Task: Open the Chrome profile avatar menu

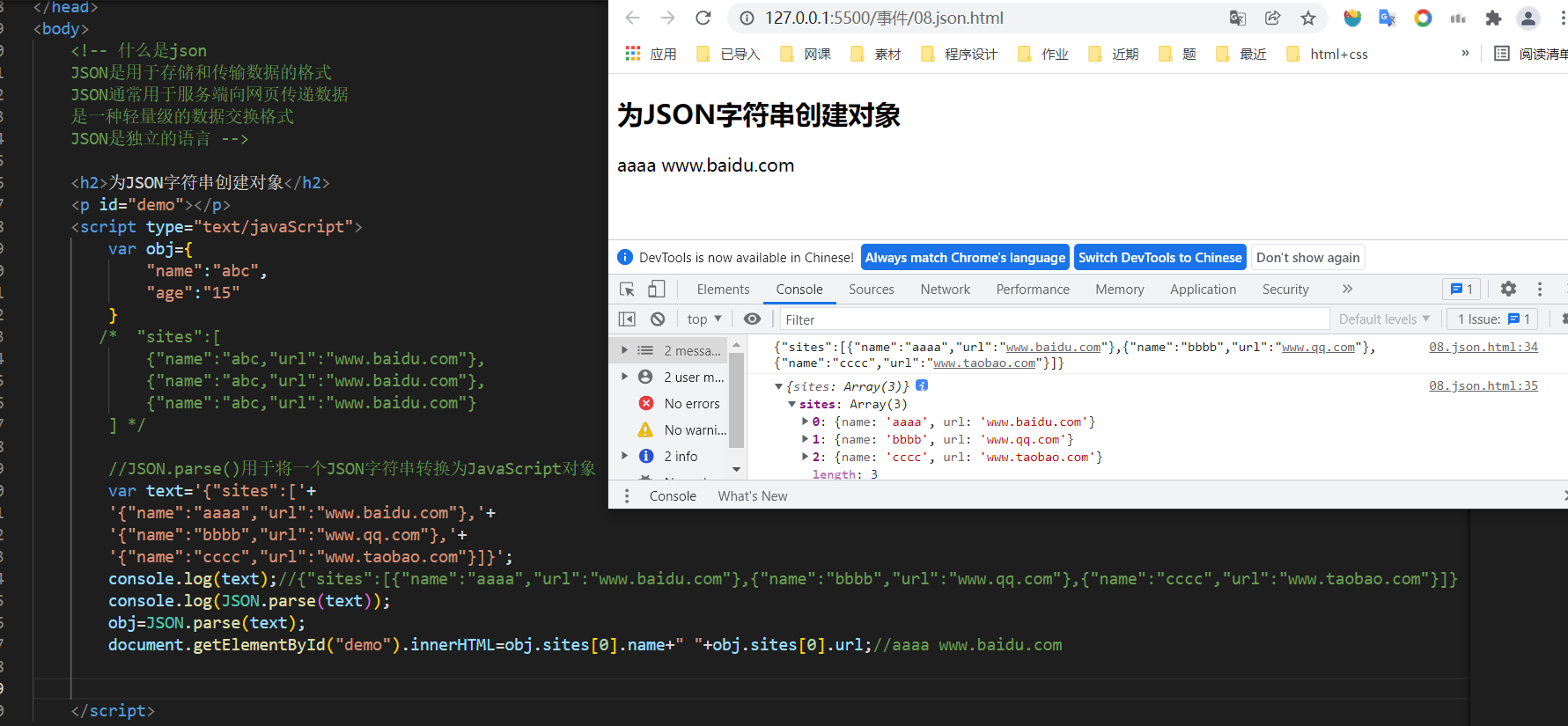Action: point(1528,18)
